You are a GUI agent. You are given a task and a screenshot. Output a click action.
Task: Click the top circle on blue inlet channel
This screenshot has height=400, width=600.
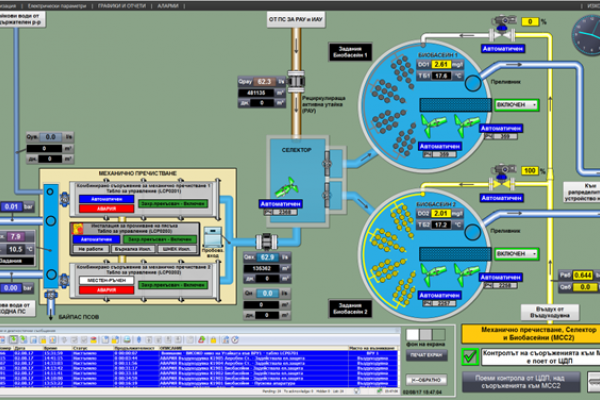point(50,191)
